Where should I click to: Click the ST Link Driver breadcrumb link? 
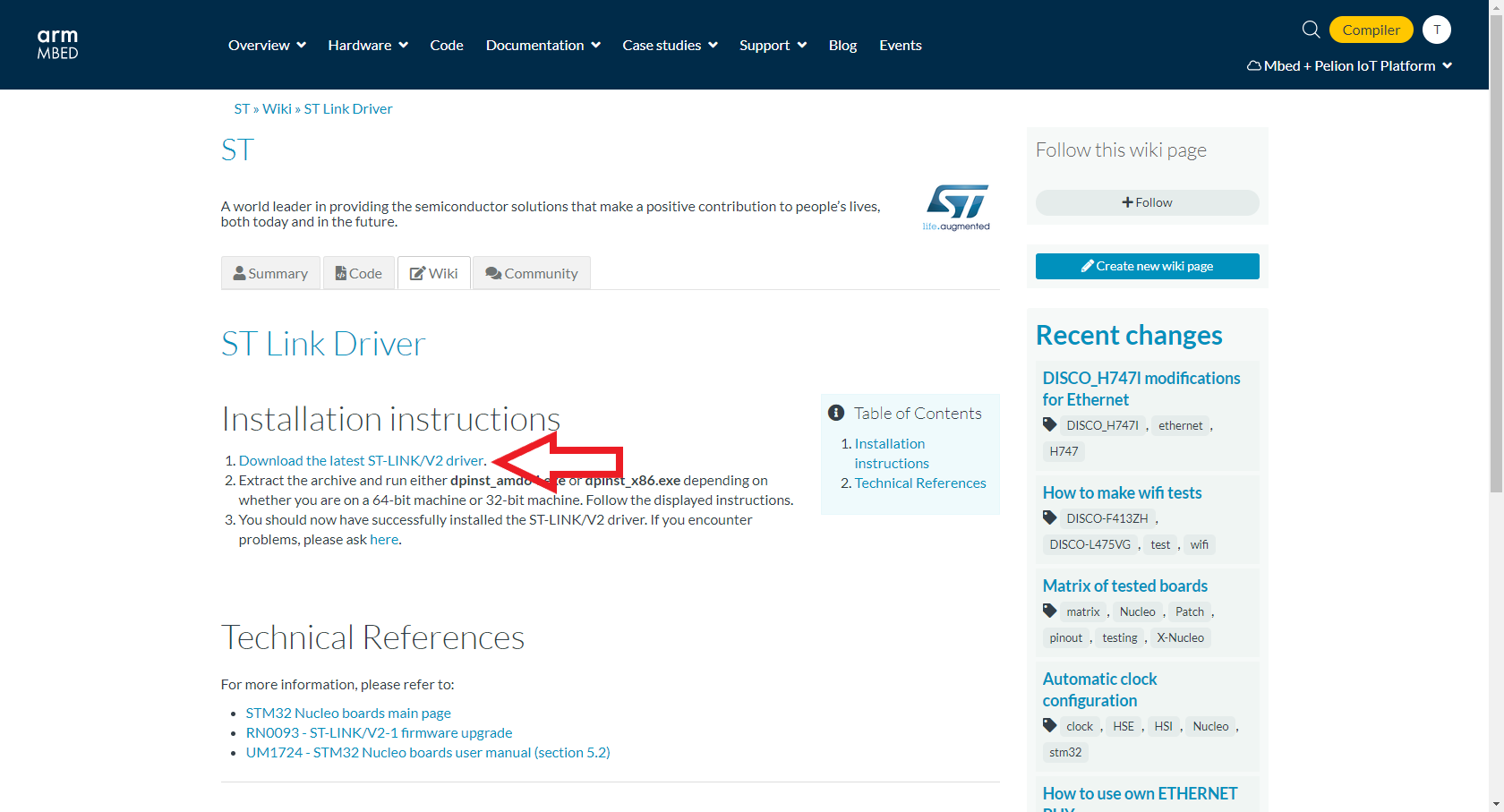tap(348, 108)
